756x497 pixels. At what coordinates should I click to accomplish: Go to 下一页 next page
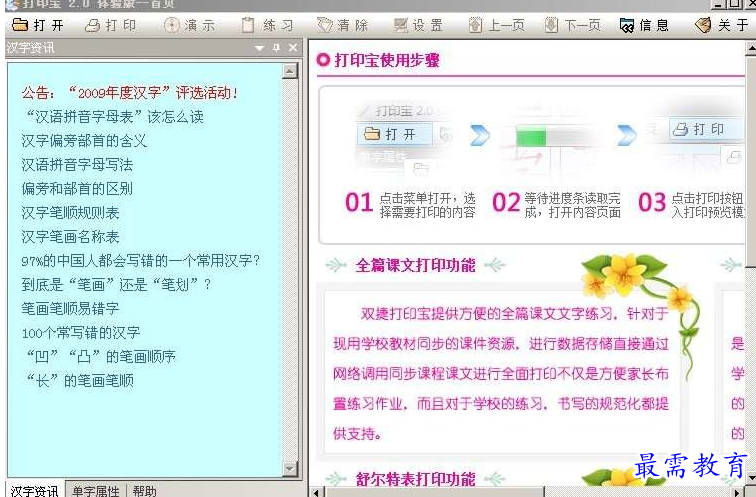(573, 25)
